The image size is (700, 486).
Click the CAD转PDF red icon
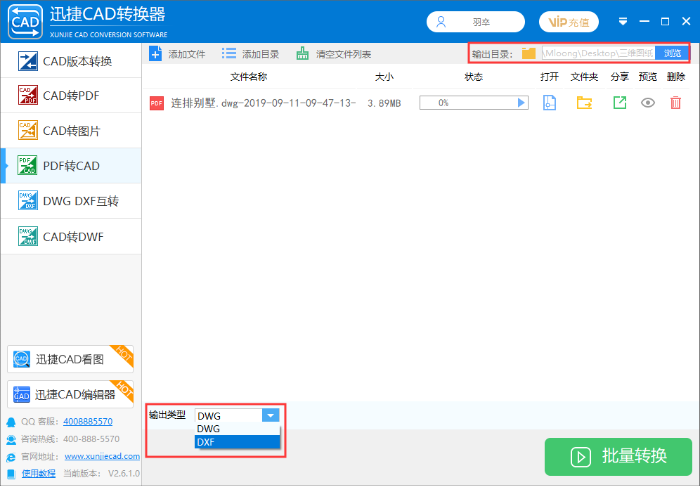tap(28, 96)
